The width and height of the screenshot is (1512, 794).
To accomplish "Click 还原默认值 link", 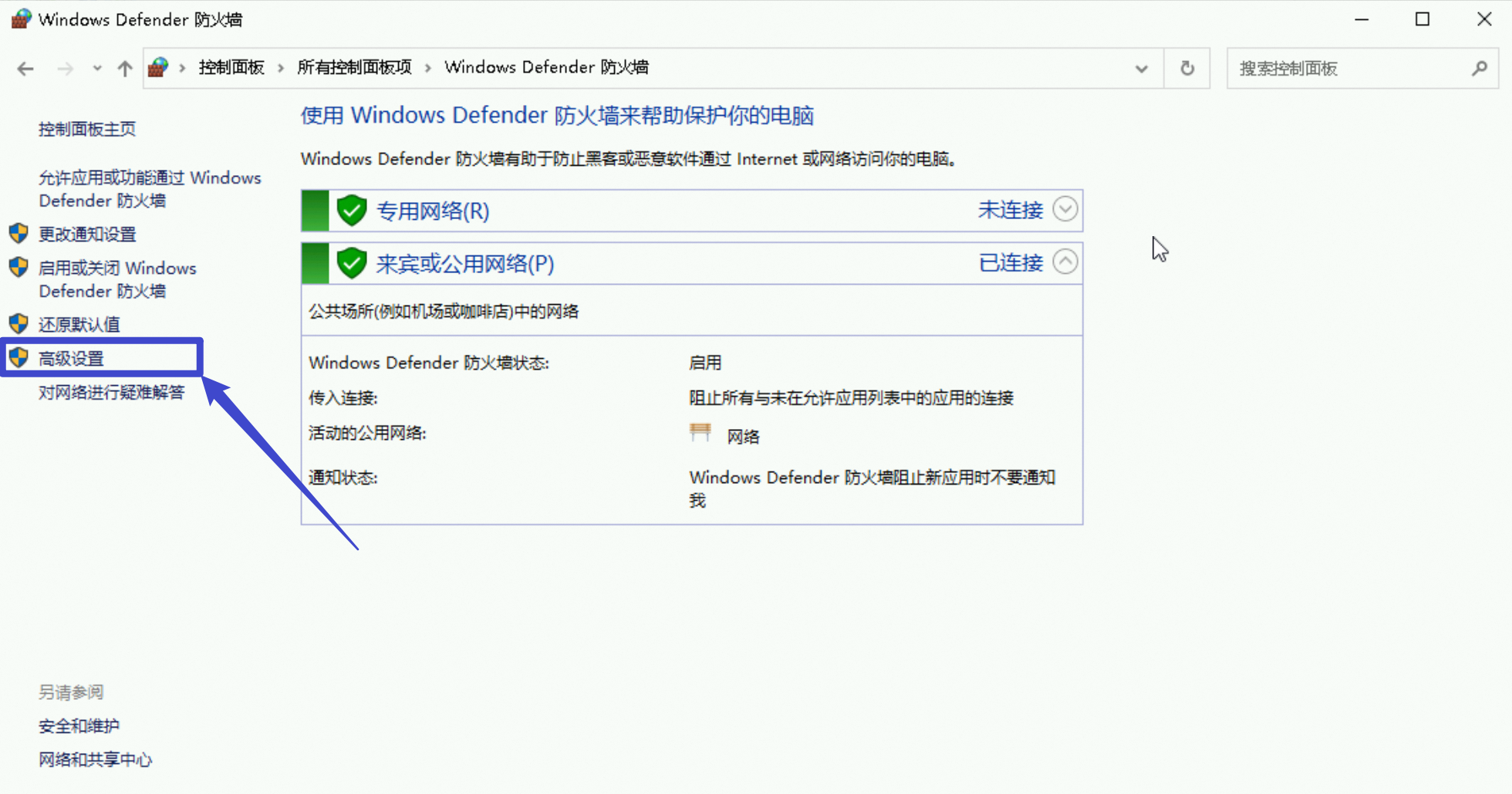I will 79,324.
